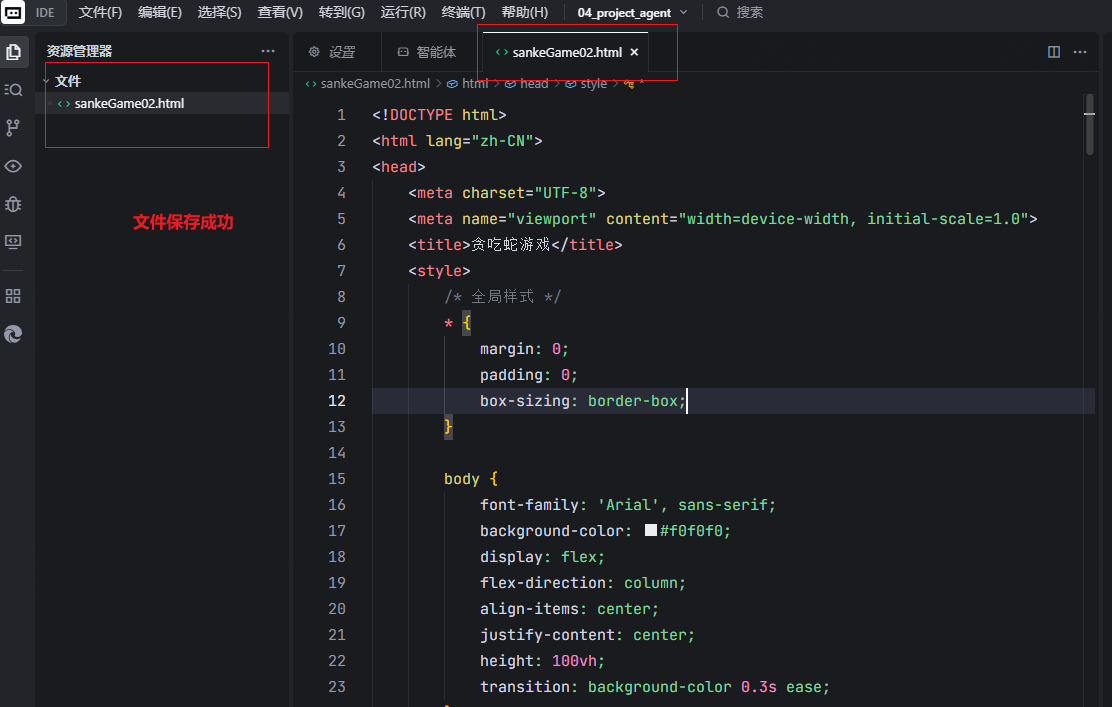
Task: Open the 编辑(E) menu
Action: pos(160,12)
